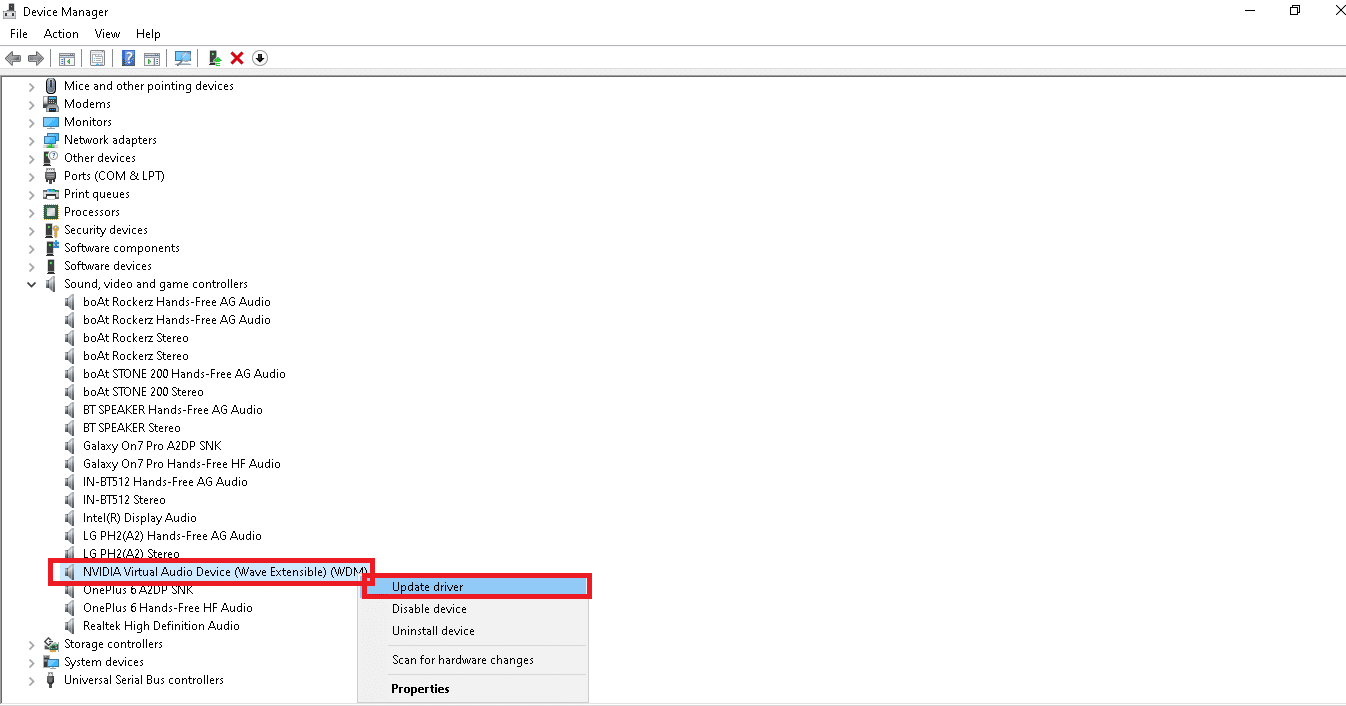Click the Device Manager icon in title bar
Screen dimensions: 1346x706
tap(8, 11)
